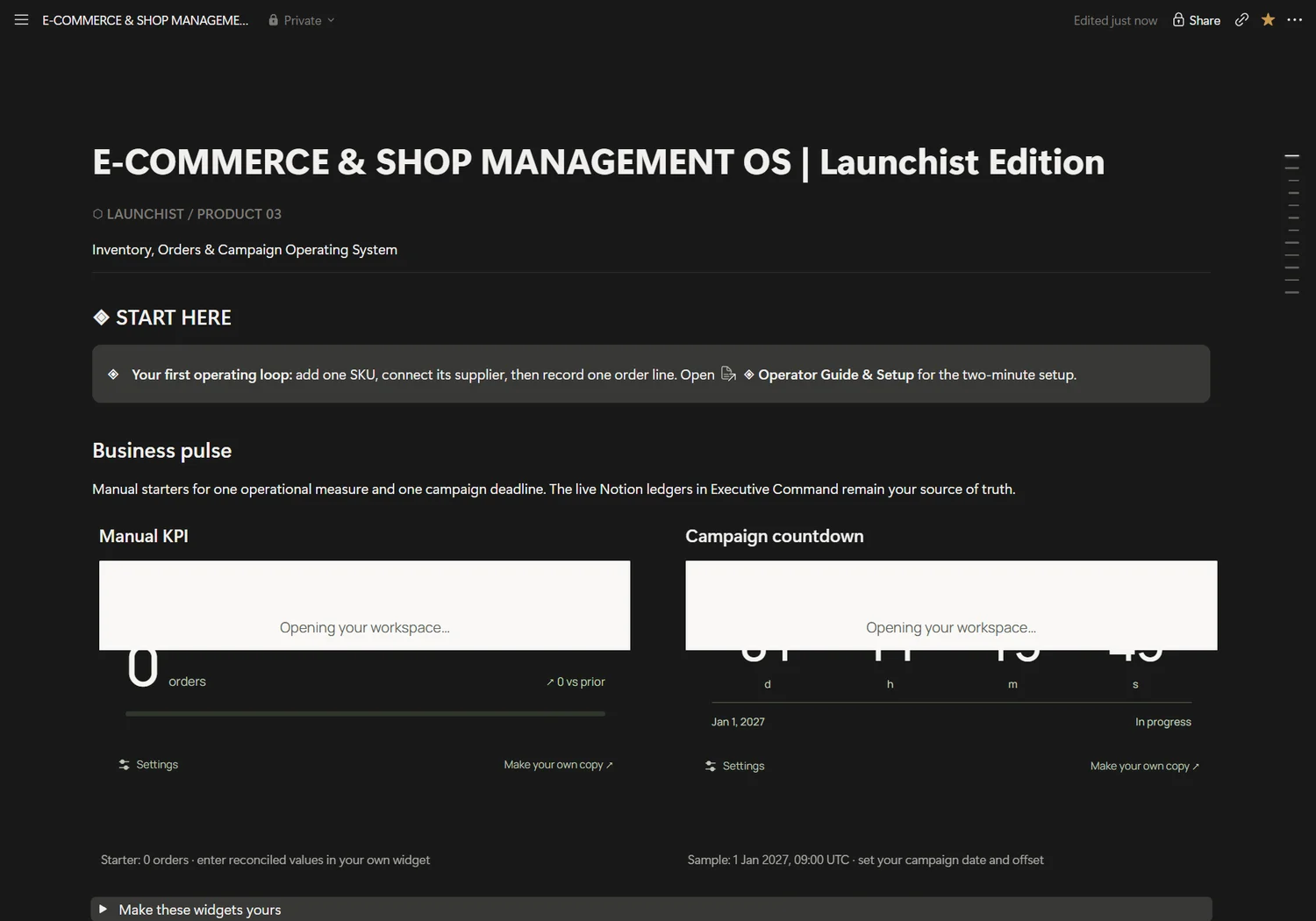Click the diamond icon in the callout
1316x921 pixels.
(113, 375)
